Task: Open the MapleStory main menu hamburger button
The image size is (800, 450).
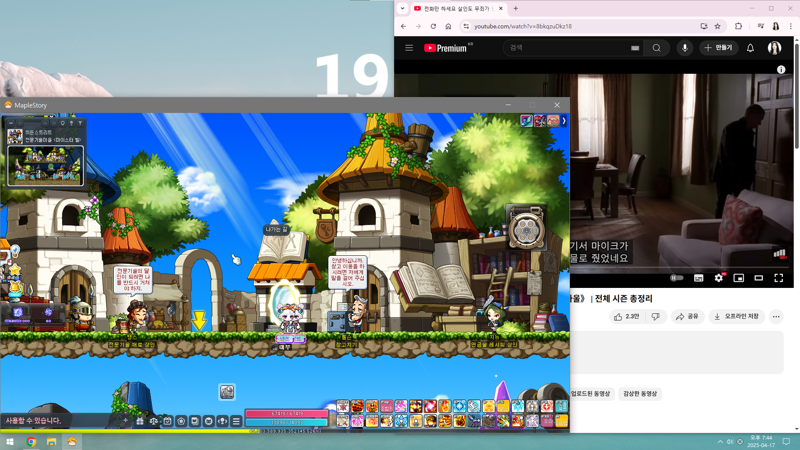Action: tap(236, 421)
